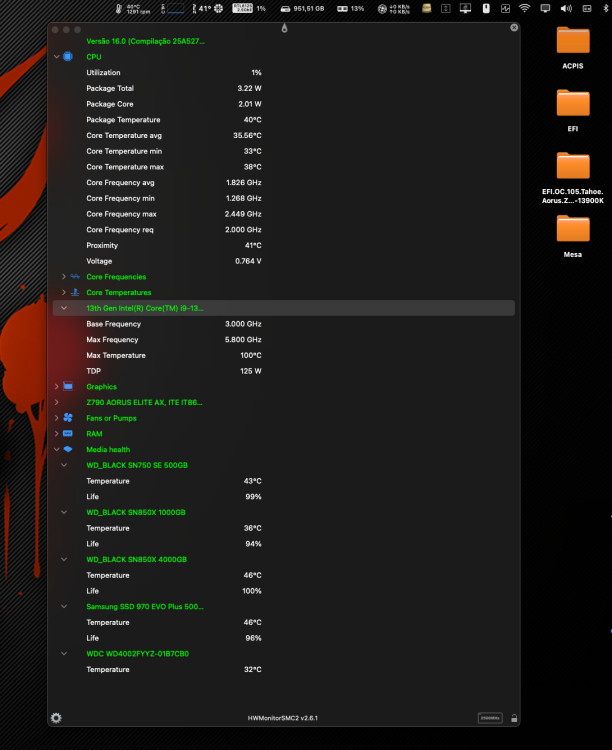Collapse WD_BLACK SN750 SE 500GB drive
Image resolution: width=612 pixels, height=750 pixels.
tap(64, 465)
